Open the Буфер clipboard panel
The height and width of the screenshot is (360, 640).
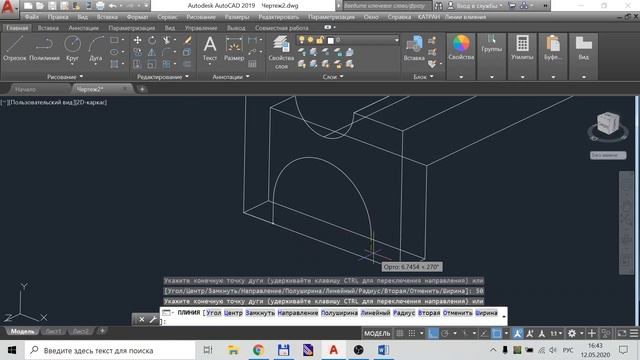pyautogui.click(x=553, y=48)
